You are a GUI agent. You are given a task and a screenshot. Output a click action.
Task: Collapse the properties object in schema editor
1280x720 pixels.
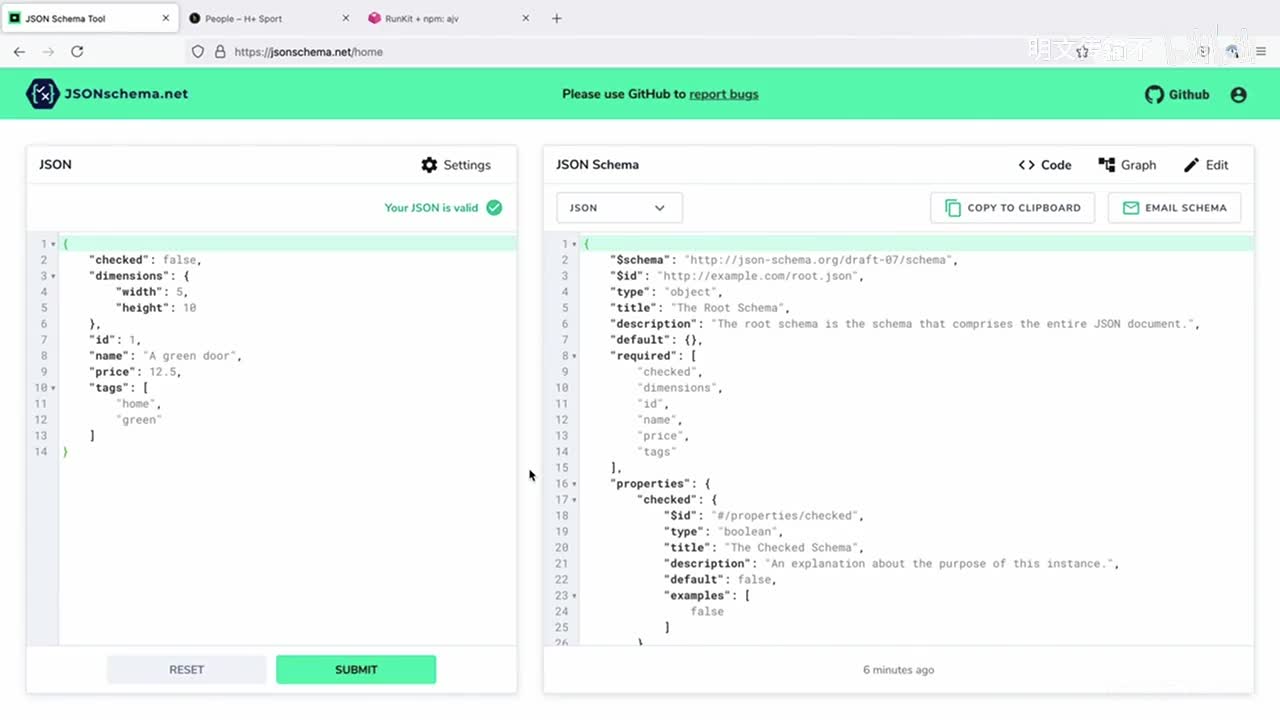click(x=574, y=484)
